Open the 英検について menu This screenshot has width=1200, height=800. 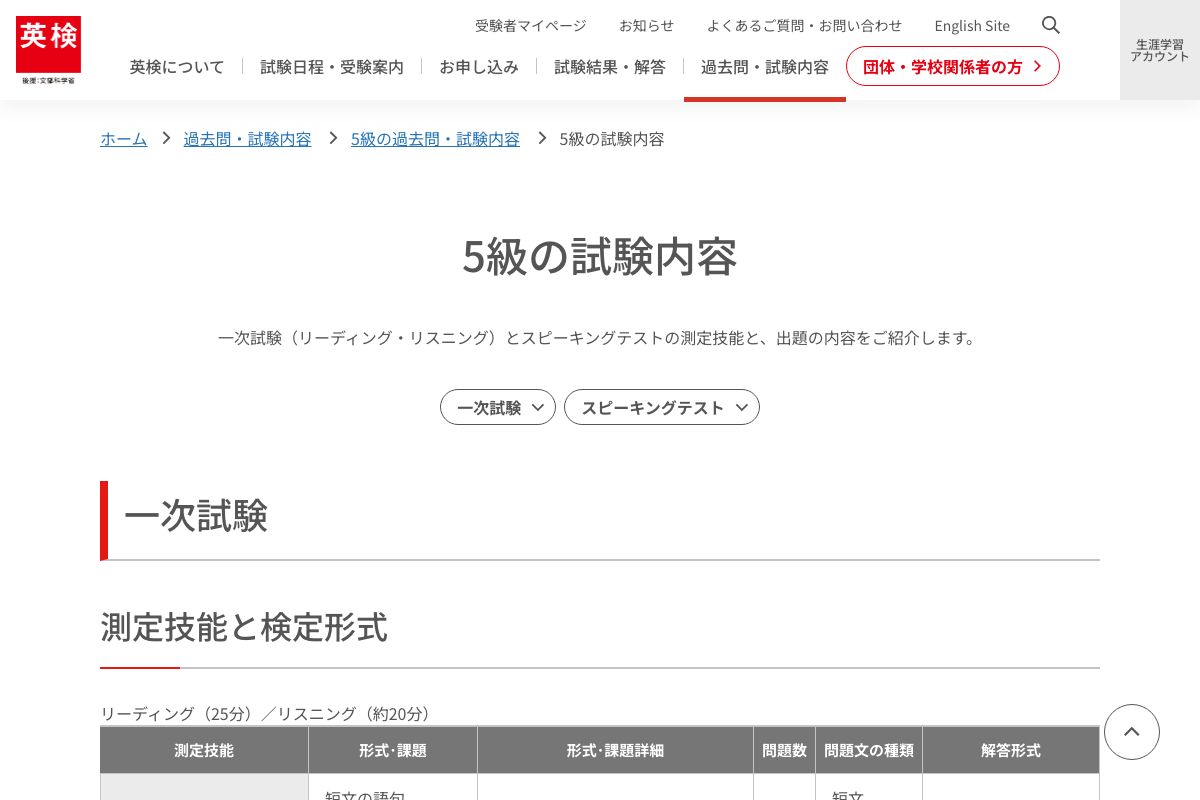pos(176,66)
